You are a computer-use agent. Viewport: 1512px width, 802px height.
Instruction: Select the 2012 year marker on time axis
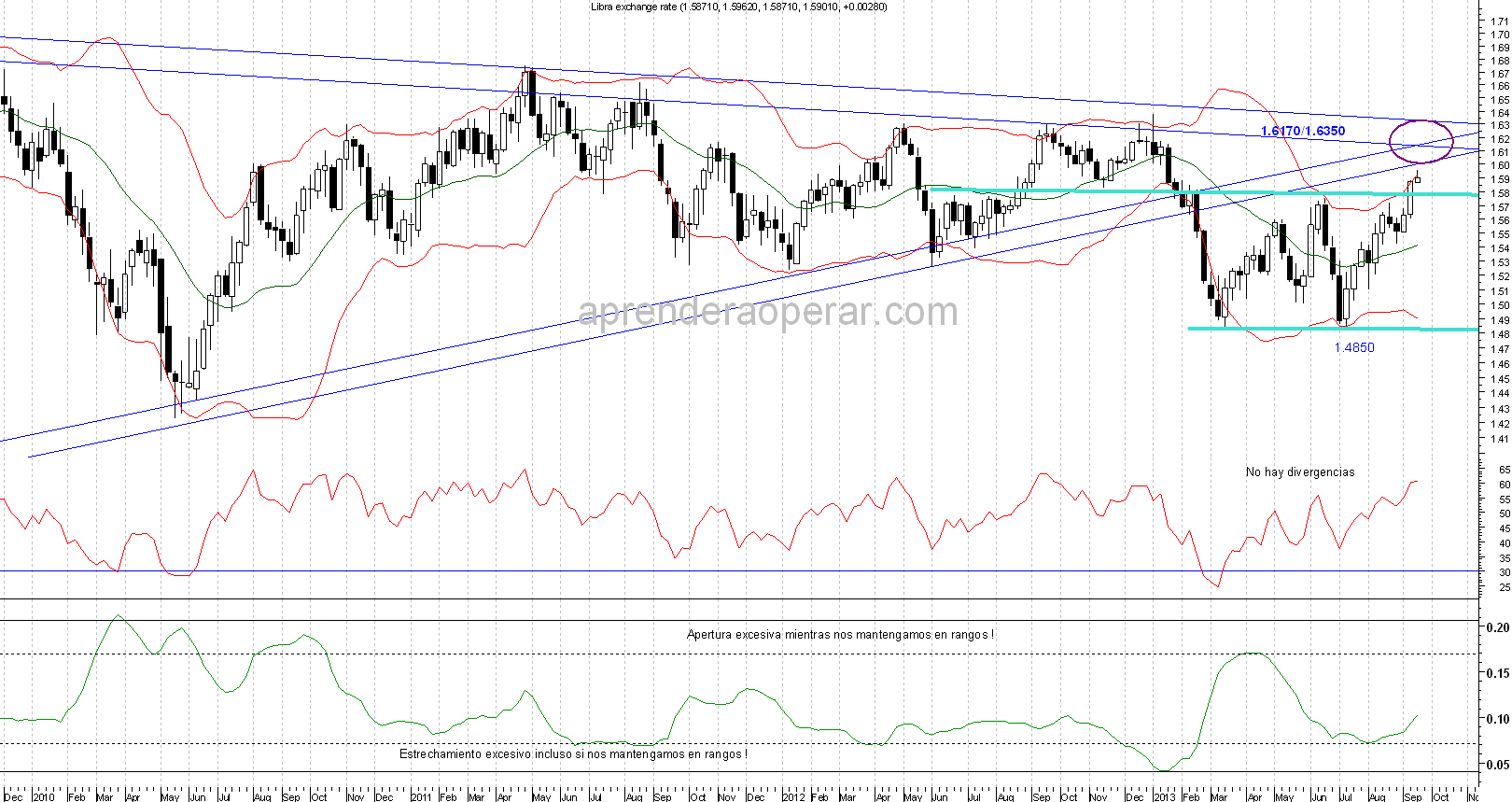792,796
